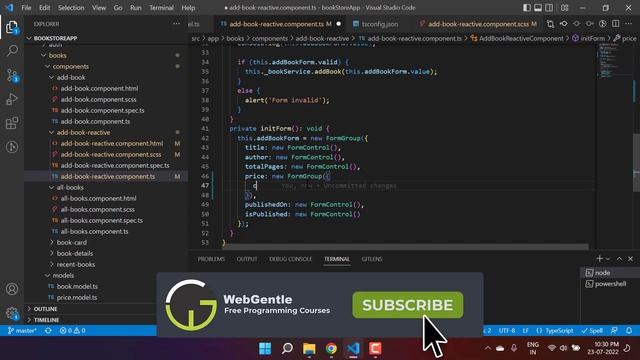Click the Split Editor Right icon
Viewport: 640px width, 360px height.
(616, 24)
